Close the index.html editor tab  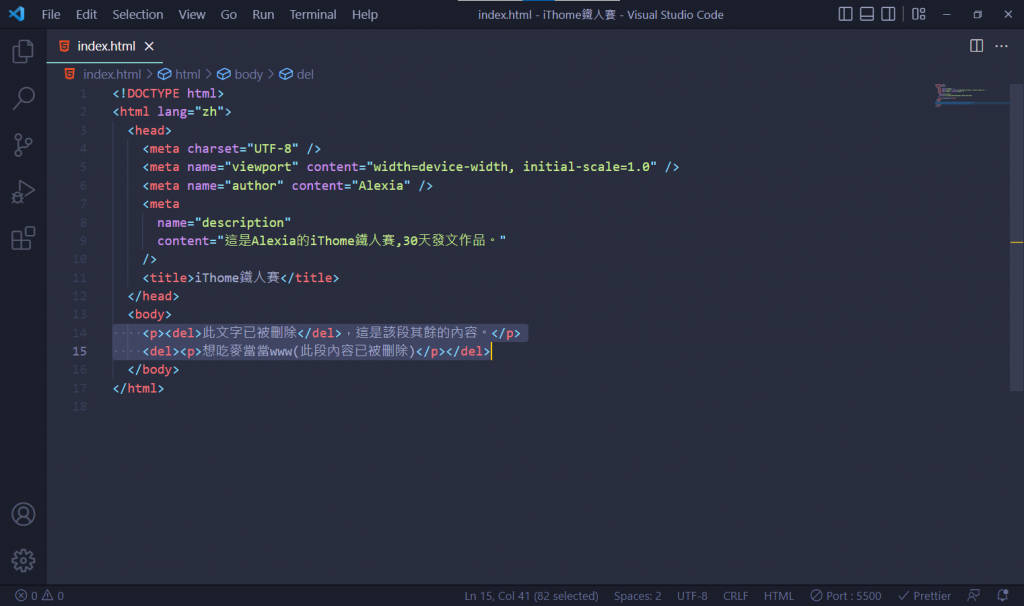tap(149, 46)
